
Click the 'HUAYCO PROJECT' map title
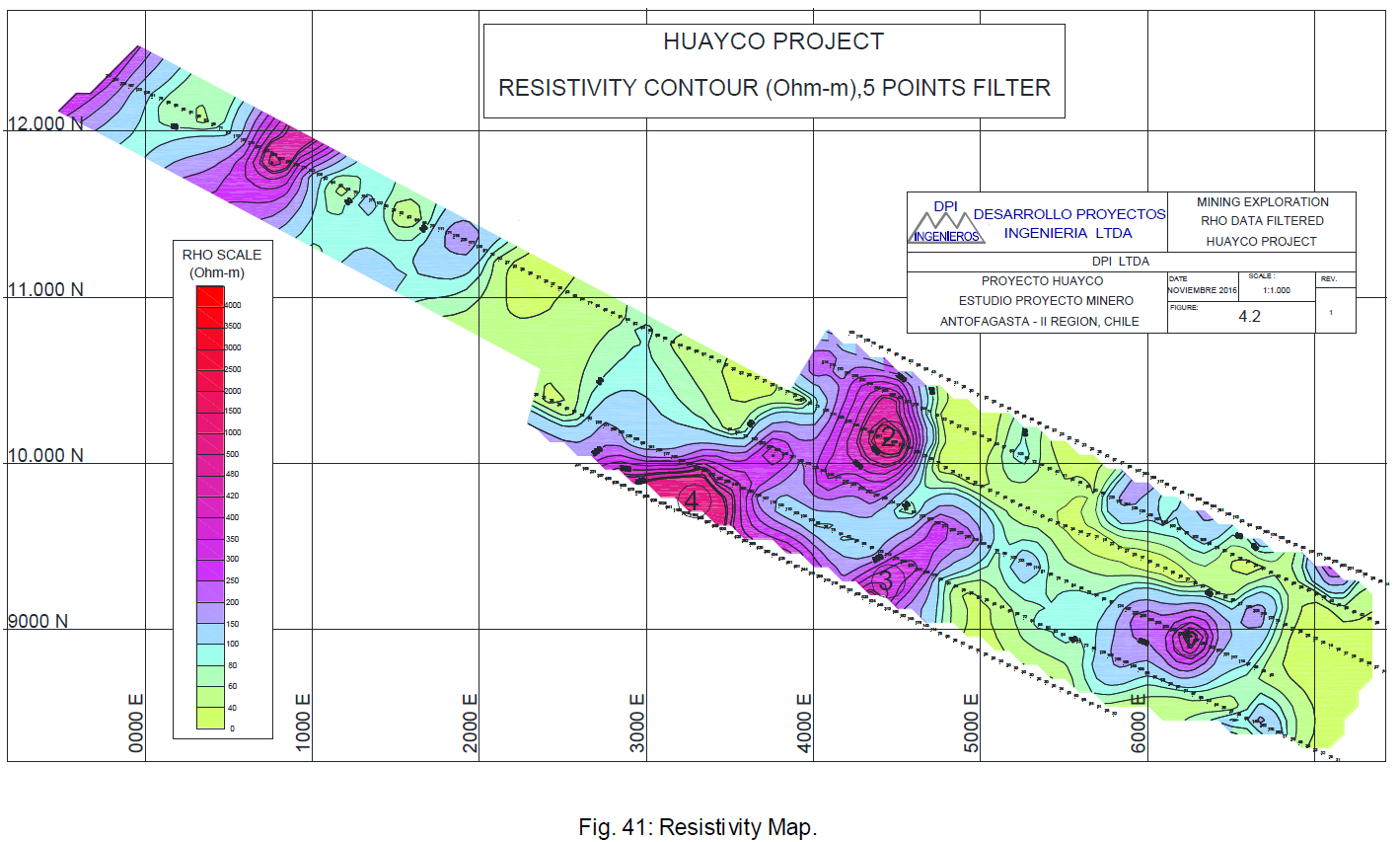pyautogui.click(x=774, y=41)
